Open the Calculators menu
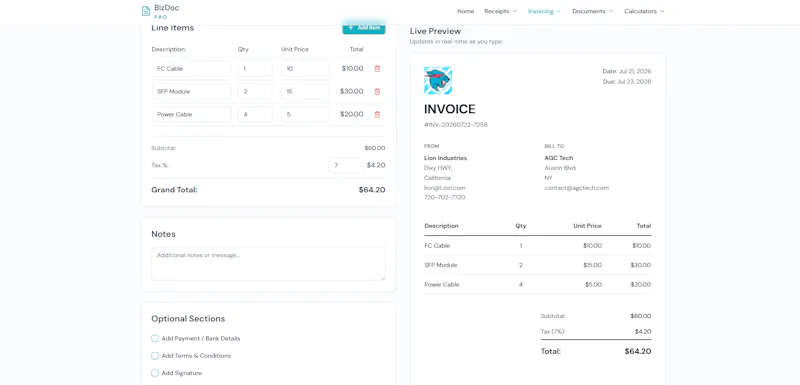Image resolution: width=800 pixels, height=385 pixels. pyautogui.click(x=644, y=11)
